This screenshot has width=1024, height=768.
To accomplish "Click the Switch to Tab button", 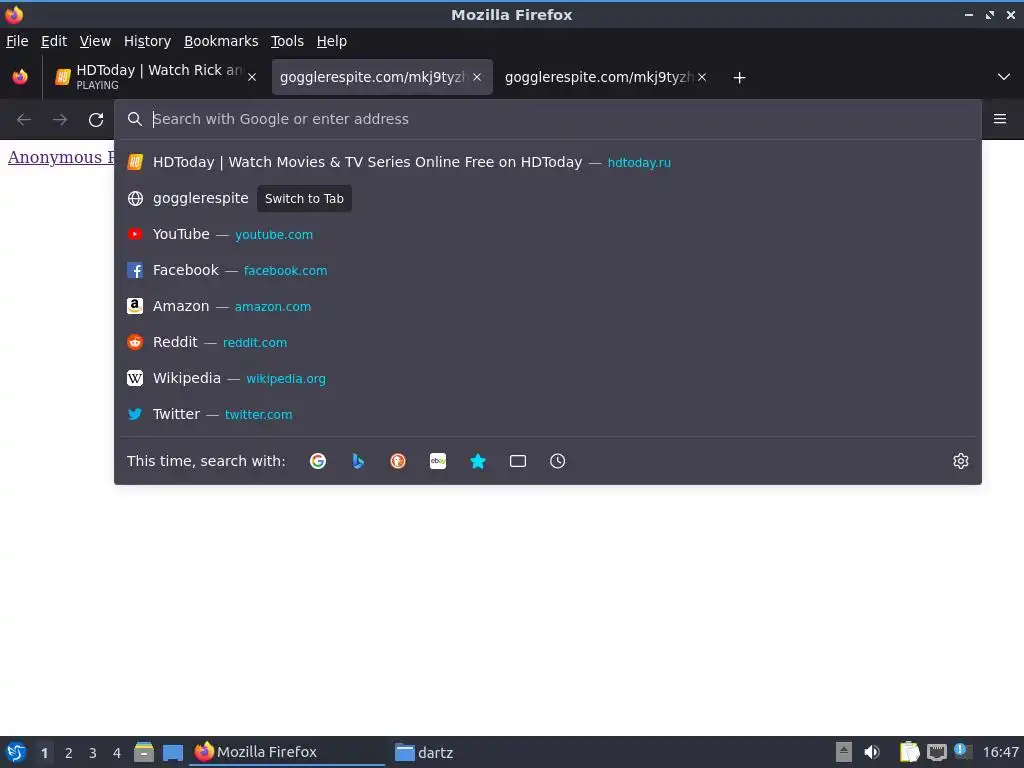I will [304, 199].
